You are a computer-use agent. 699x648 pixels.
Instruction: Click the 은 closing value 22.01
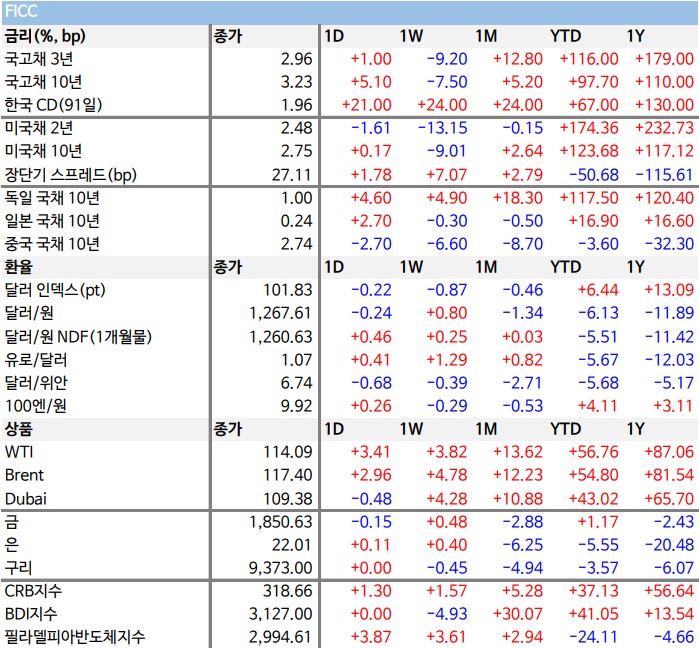292,545
